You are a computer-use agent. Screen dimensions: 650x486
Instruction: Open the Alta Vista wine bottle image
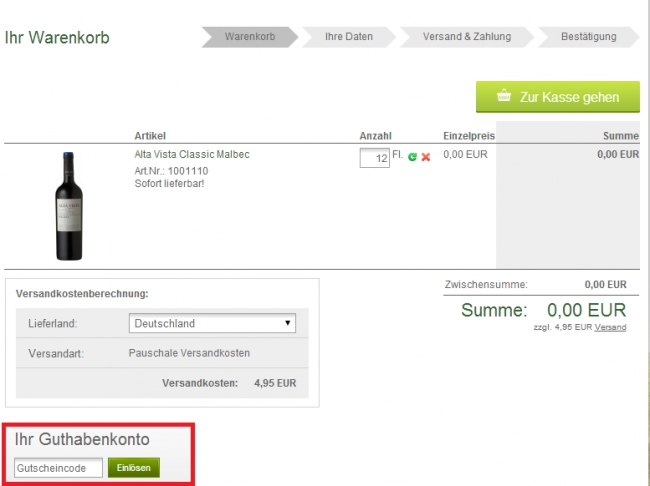coord(68,206)
